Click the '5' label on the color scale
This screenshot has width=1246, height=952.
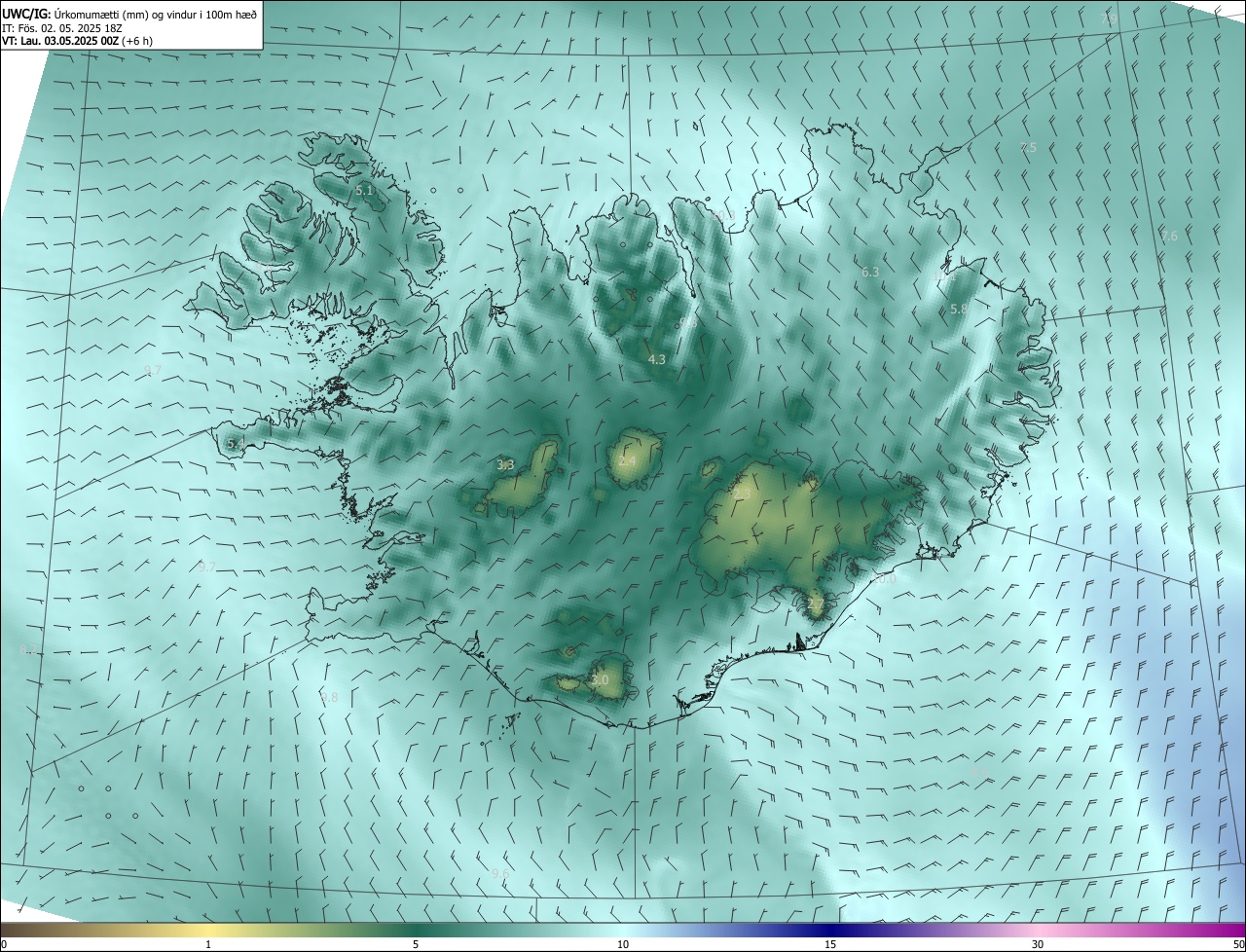(x=416, y=945)
